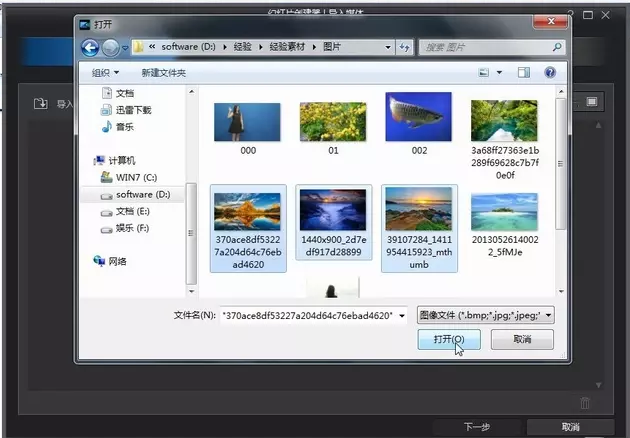Select the 2013052614002 island thumbnail
The width and height of the screenshot is (630, 438).
pos(504,212)
